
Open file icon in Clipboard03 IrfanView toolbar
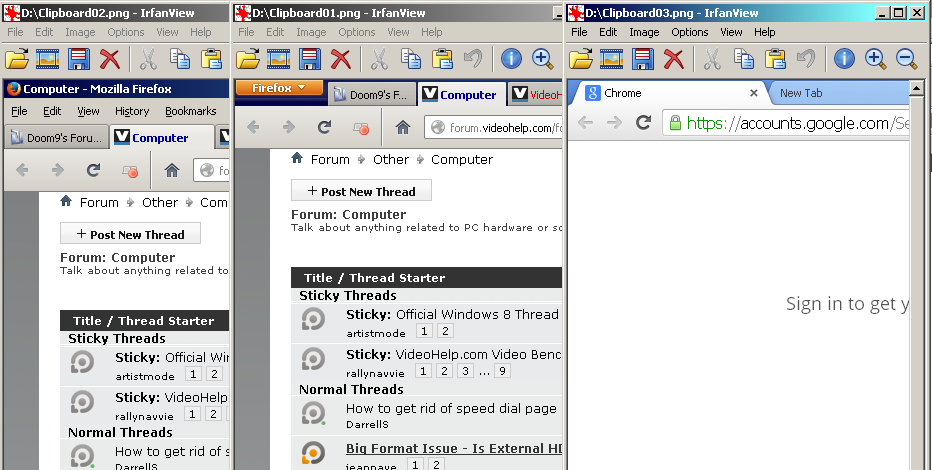click(581, 59)
